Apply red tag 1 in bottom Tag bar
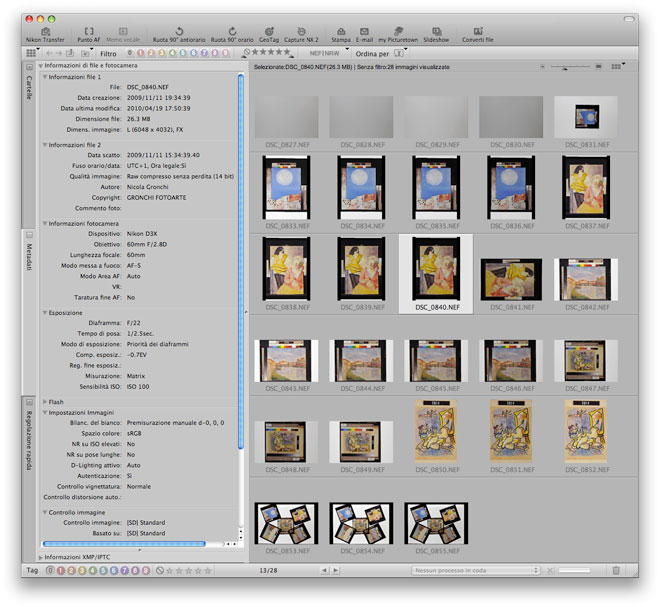This screenshot has height=607, width=660. pos(61,571)
